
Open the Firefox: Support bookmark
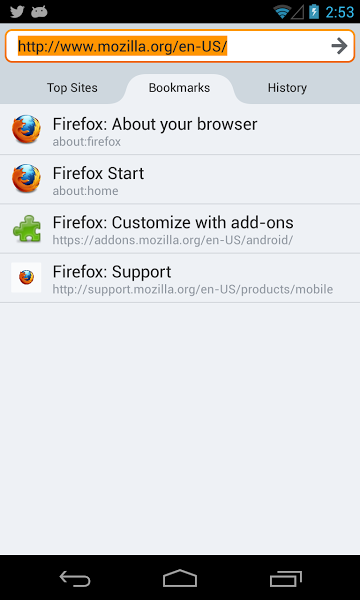pos(180,278)
